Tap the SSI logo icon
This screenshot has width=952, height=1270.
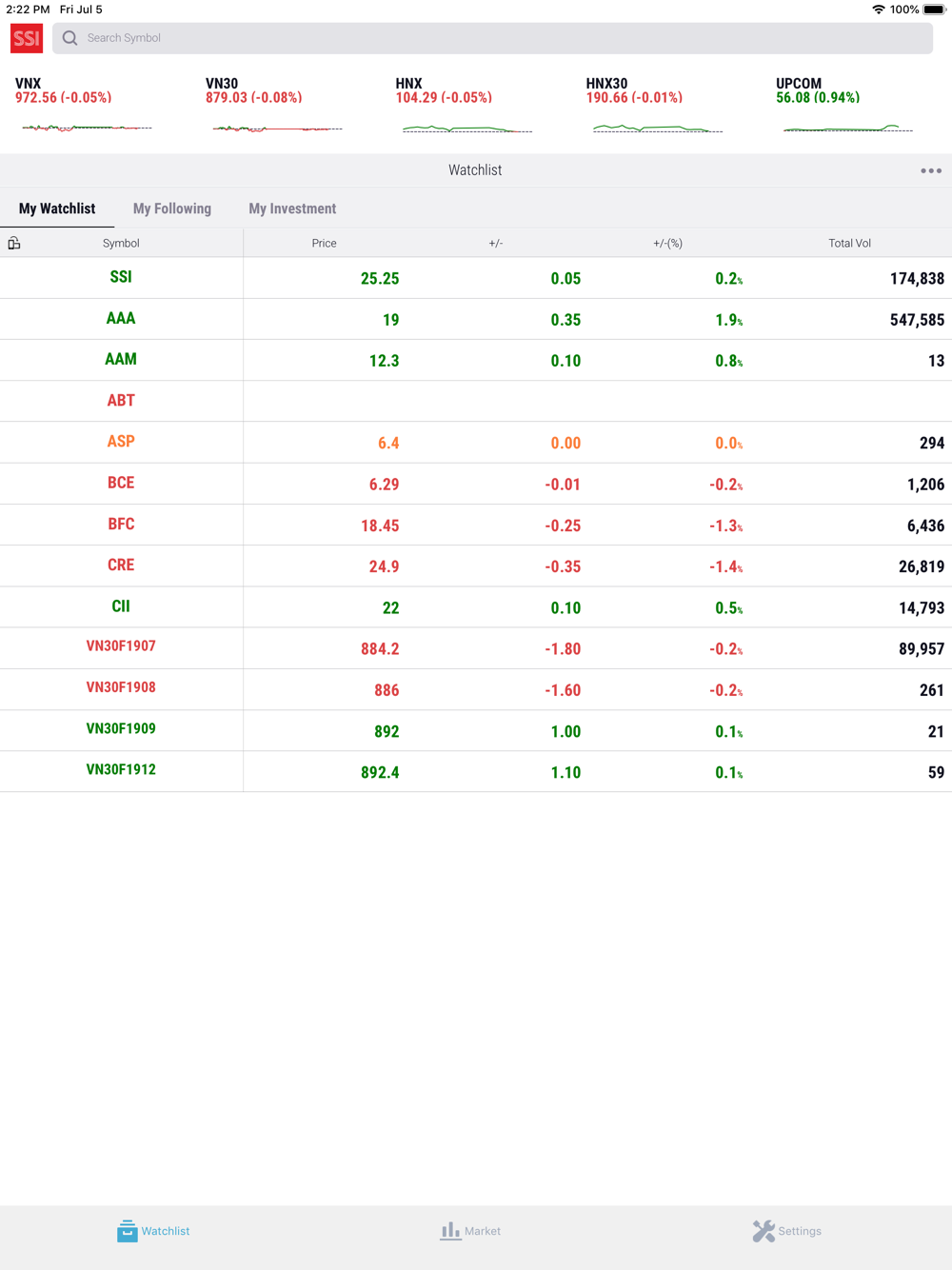point(27,38)
